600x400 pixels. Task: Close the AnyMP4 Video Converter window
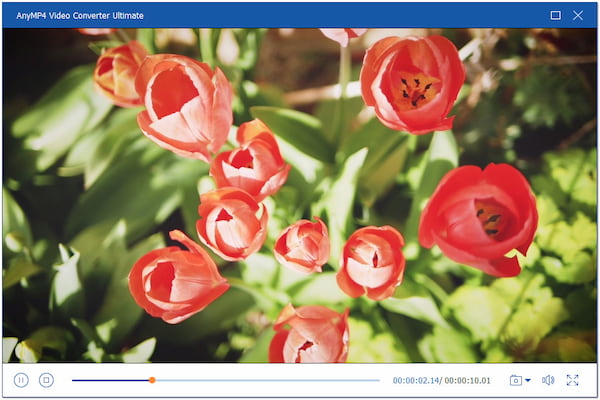click(x=578, y=15)
